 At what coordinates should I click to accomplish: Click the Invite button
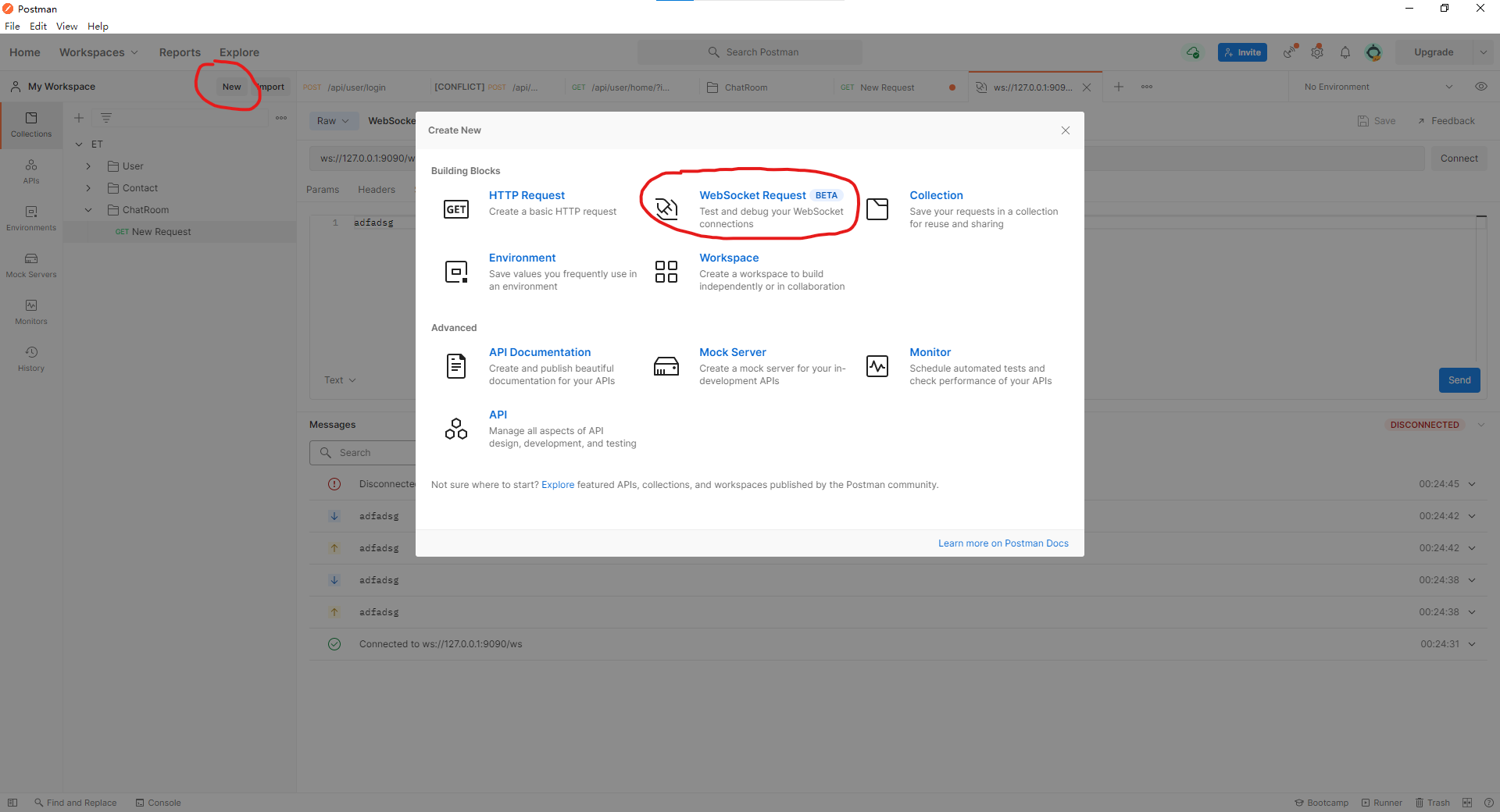click(1242, 52)
